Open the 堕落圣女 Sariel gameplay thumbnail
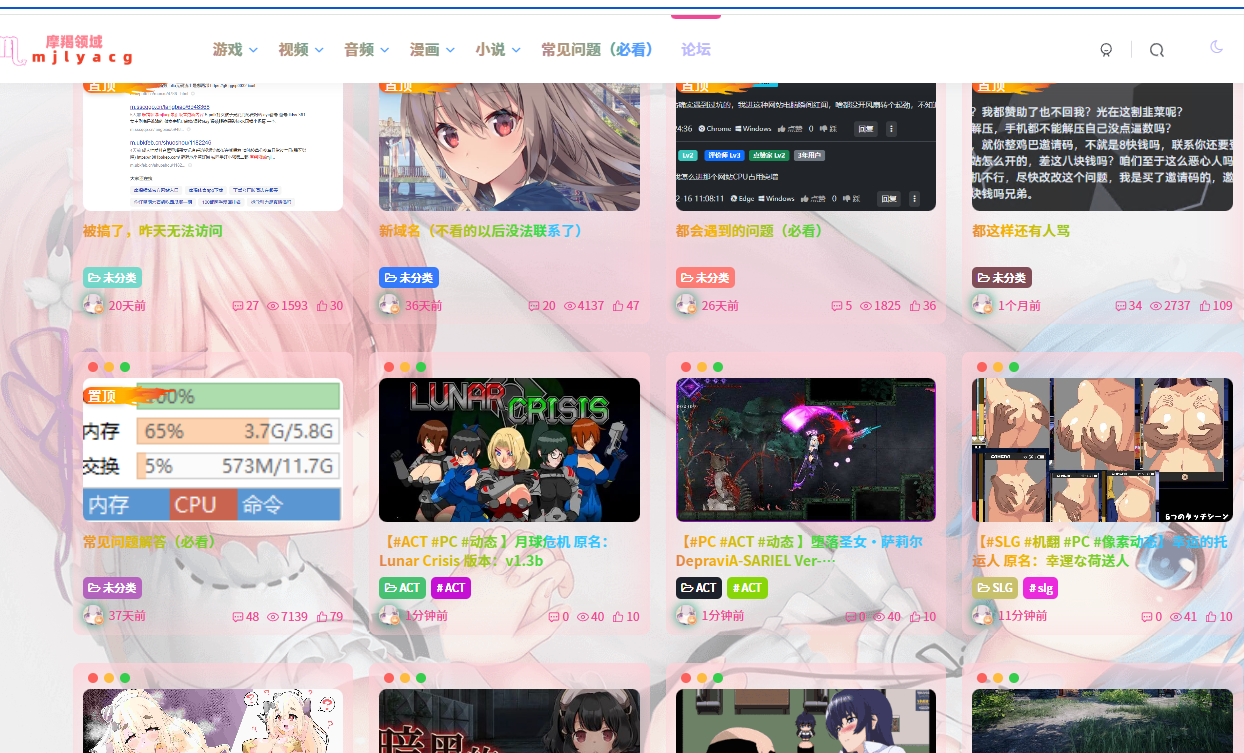Image resolution: width=1244 pixels, height=753 pixels. pyautogui.click(x=806, y=450)
